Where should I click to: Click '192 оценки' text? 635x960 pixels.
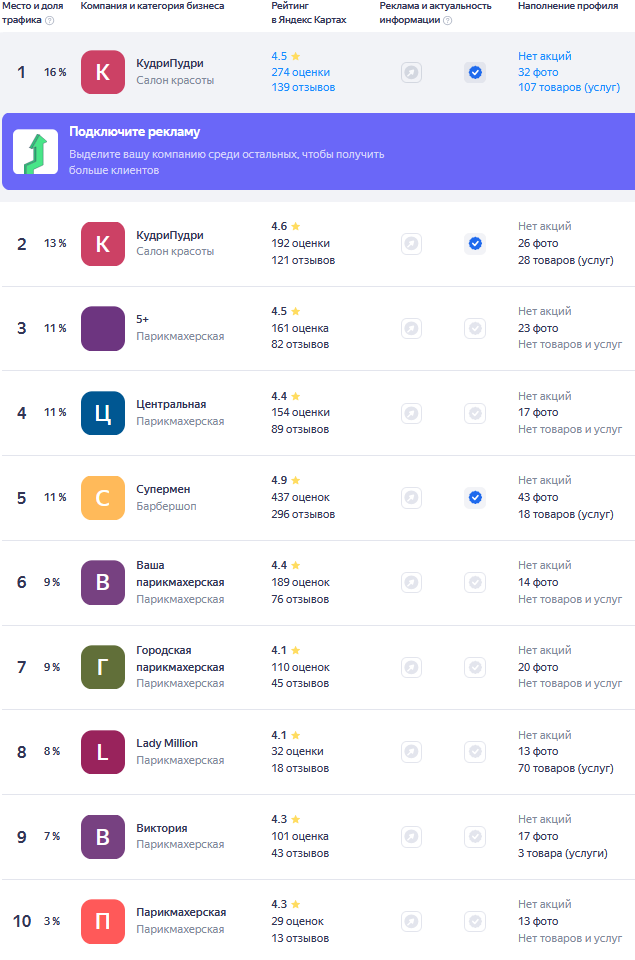pyautogui.click(x=301, y=244)
